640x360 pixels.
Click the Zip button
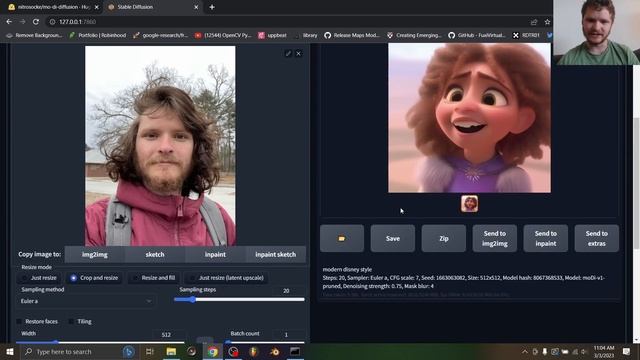coord(444,238)
